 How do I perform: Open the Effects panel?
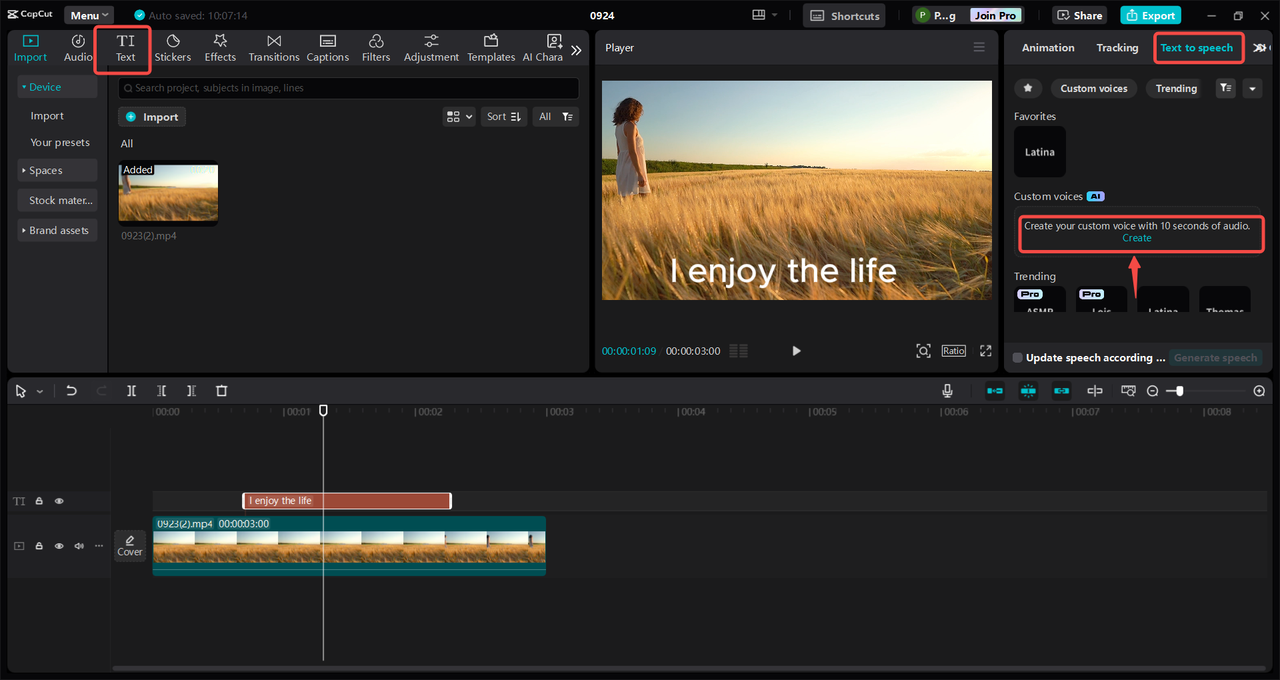point(220,47)
